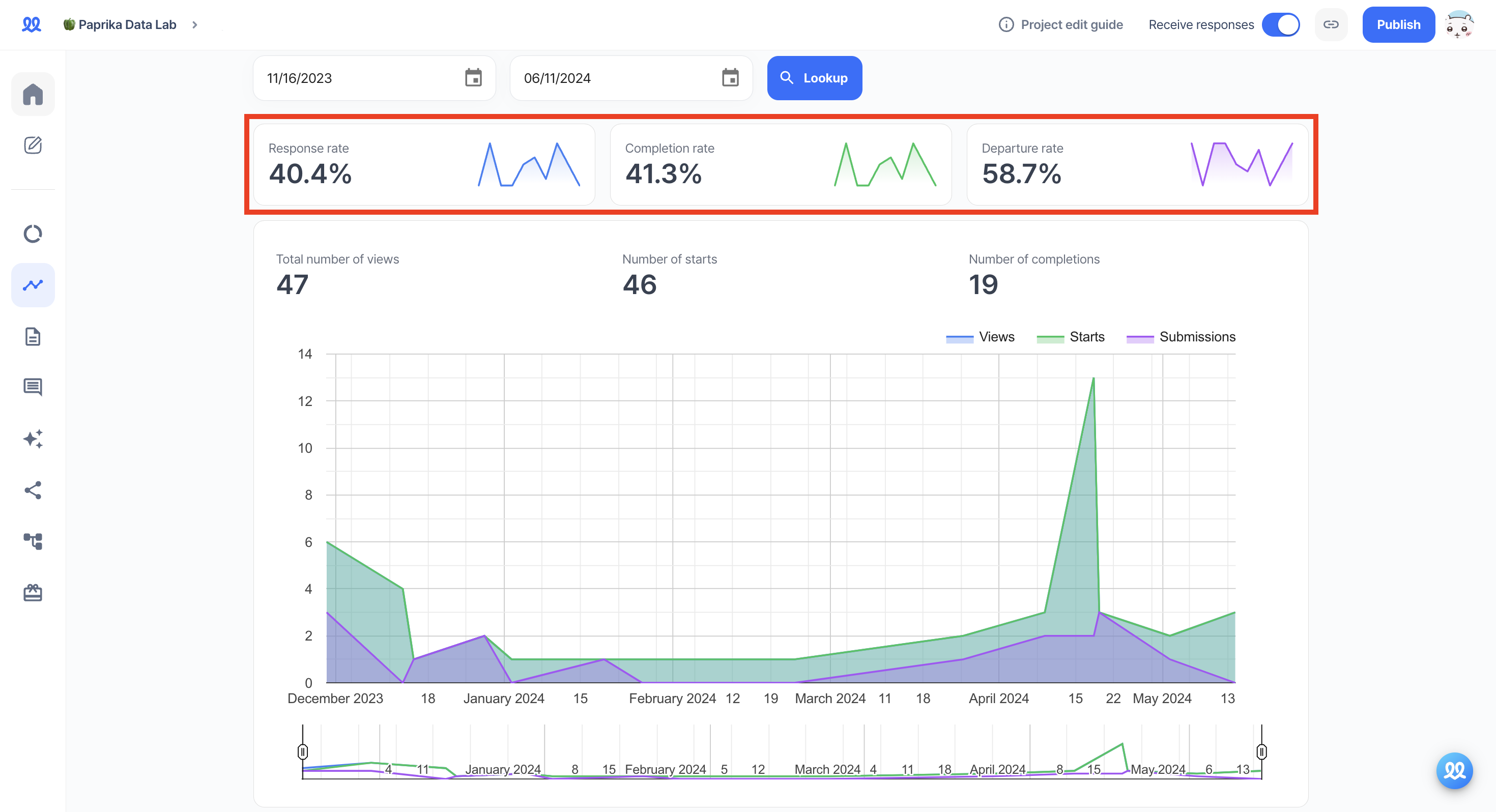The height and width of the screenshot is (812, 1496).
Task: Select the document page sidebar icon
Action: coord(33,336)
